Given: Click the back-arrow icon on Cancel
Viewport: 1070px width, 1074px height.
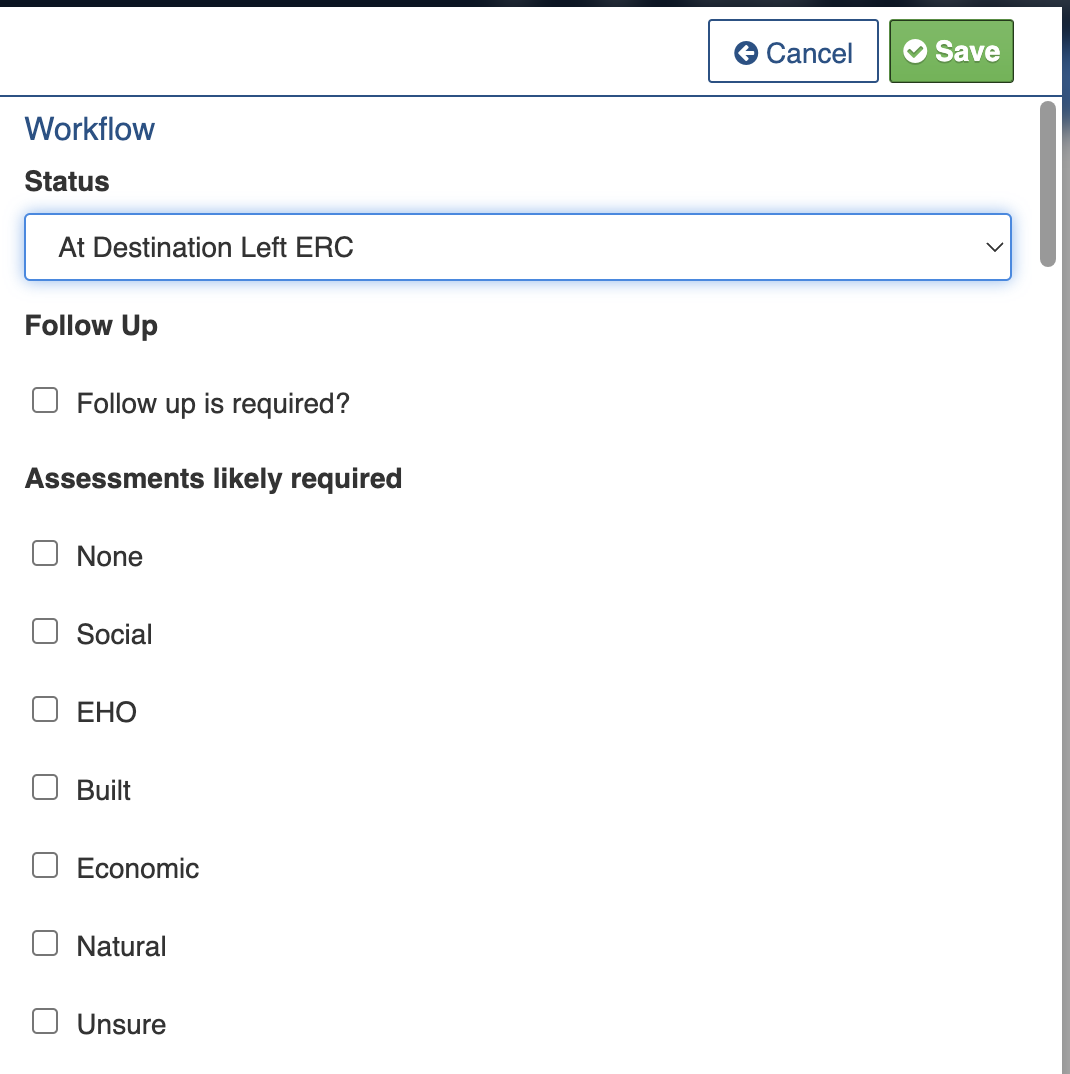Looking at the screenshot, I should [x=745, y=53].
